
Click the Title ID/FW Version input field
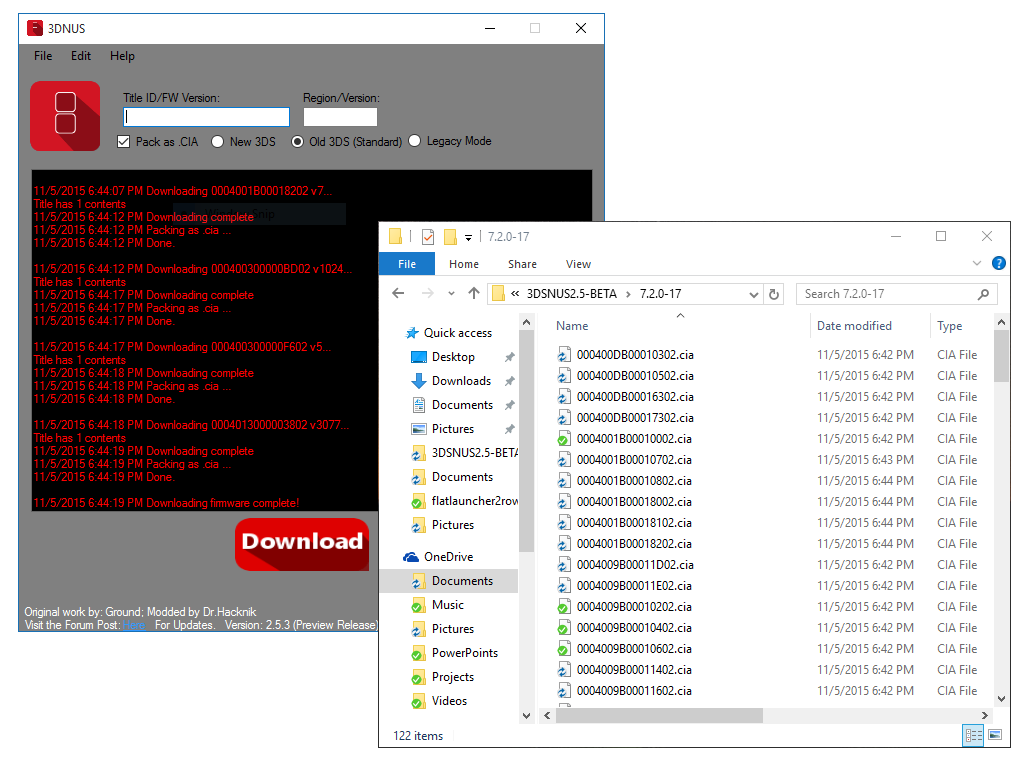pyautogui.click(x=206, y=117)
